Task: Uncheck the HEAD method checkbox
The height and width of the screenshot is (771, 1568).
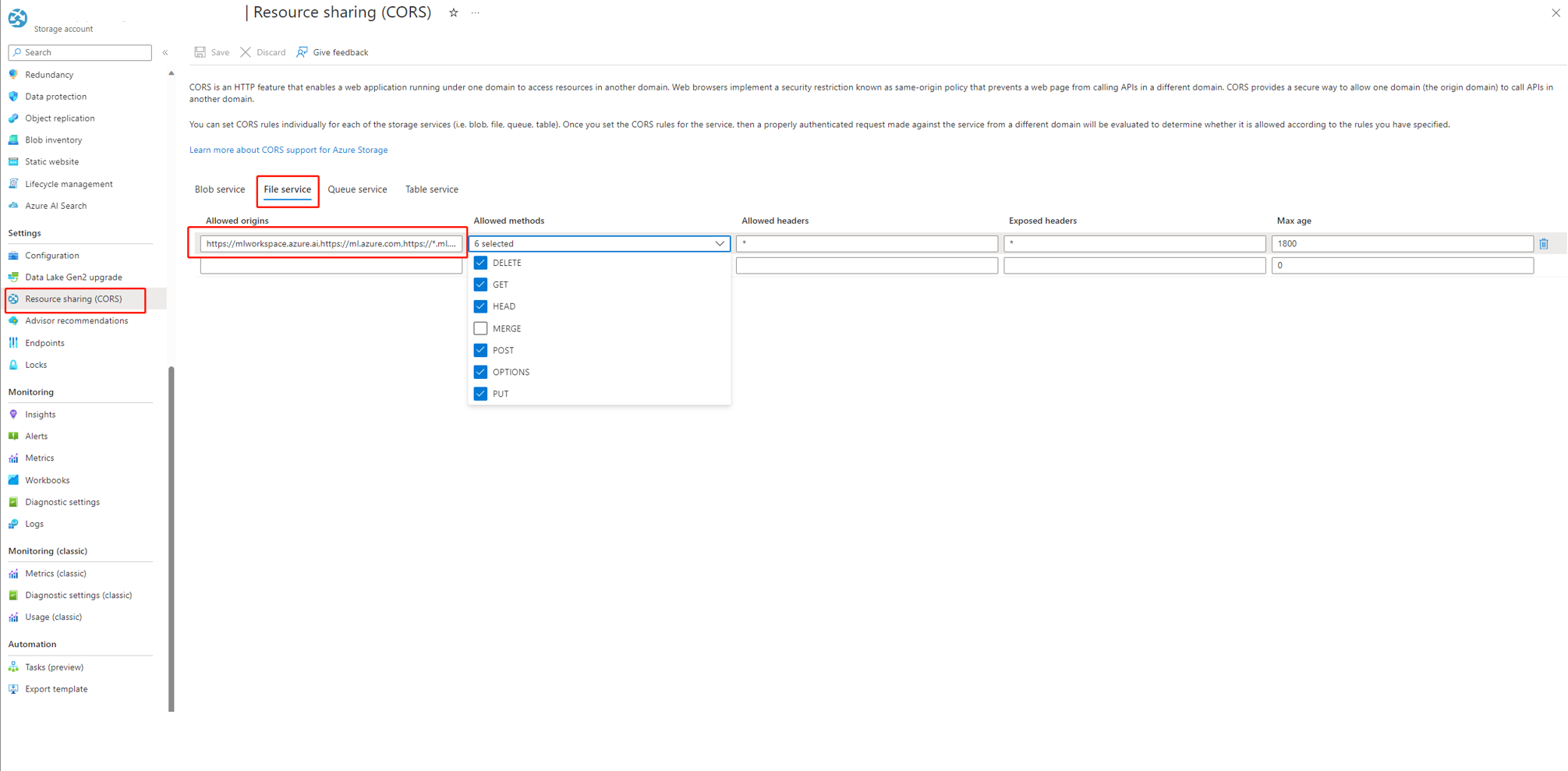Action: pos(480,306)
